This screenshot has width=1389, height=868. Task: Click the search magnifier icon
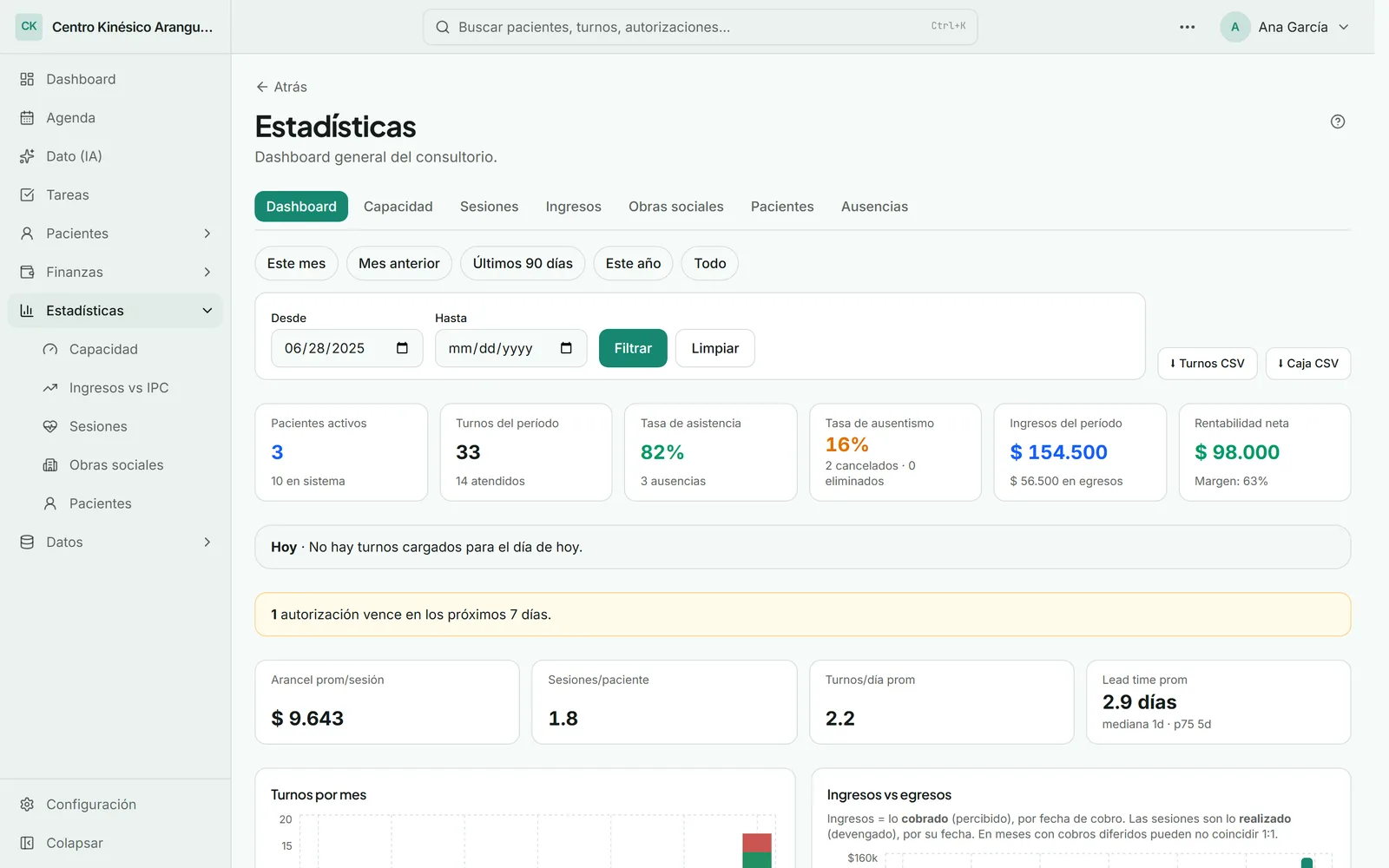pyautogui.click(x=443, y=27)
